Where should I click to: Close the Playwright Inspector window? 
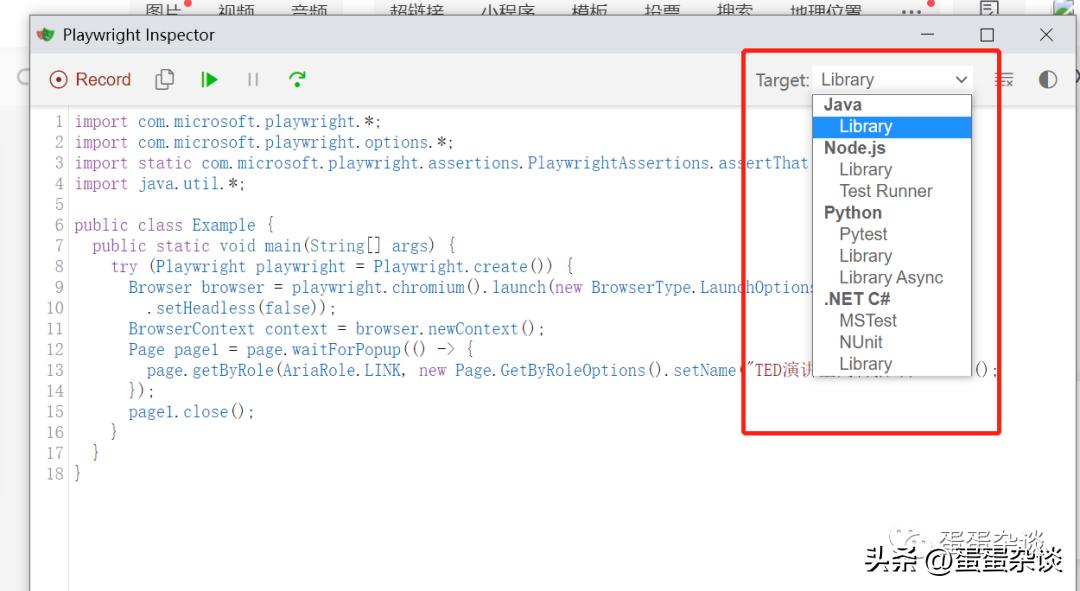(x=1046, y=34)
